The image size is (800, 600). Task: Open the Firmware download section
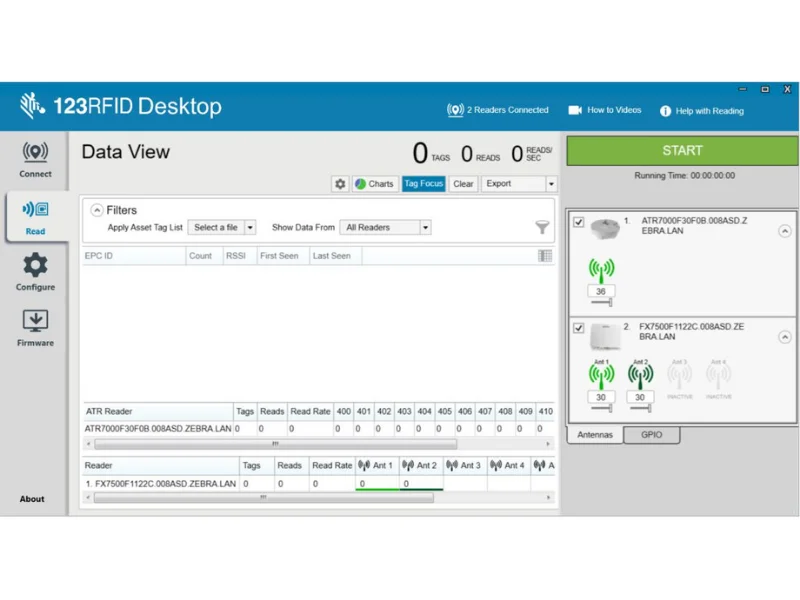35,327
